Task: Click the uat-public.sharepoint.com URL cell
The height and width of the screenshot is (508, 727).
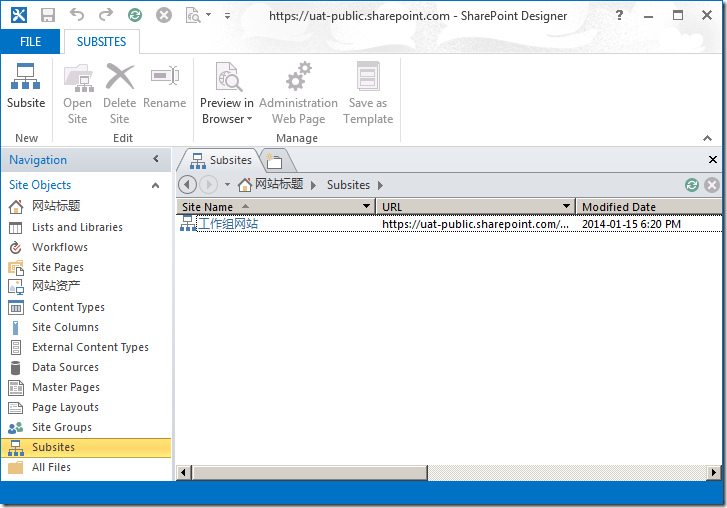Action: [475, 224]
